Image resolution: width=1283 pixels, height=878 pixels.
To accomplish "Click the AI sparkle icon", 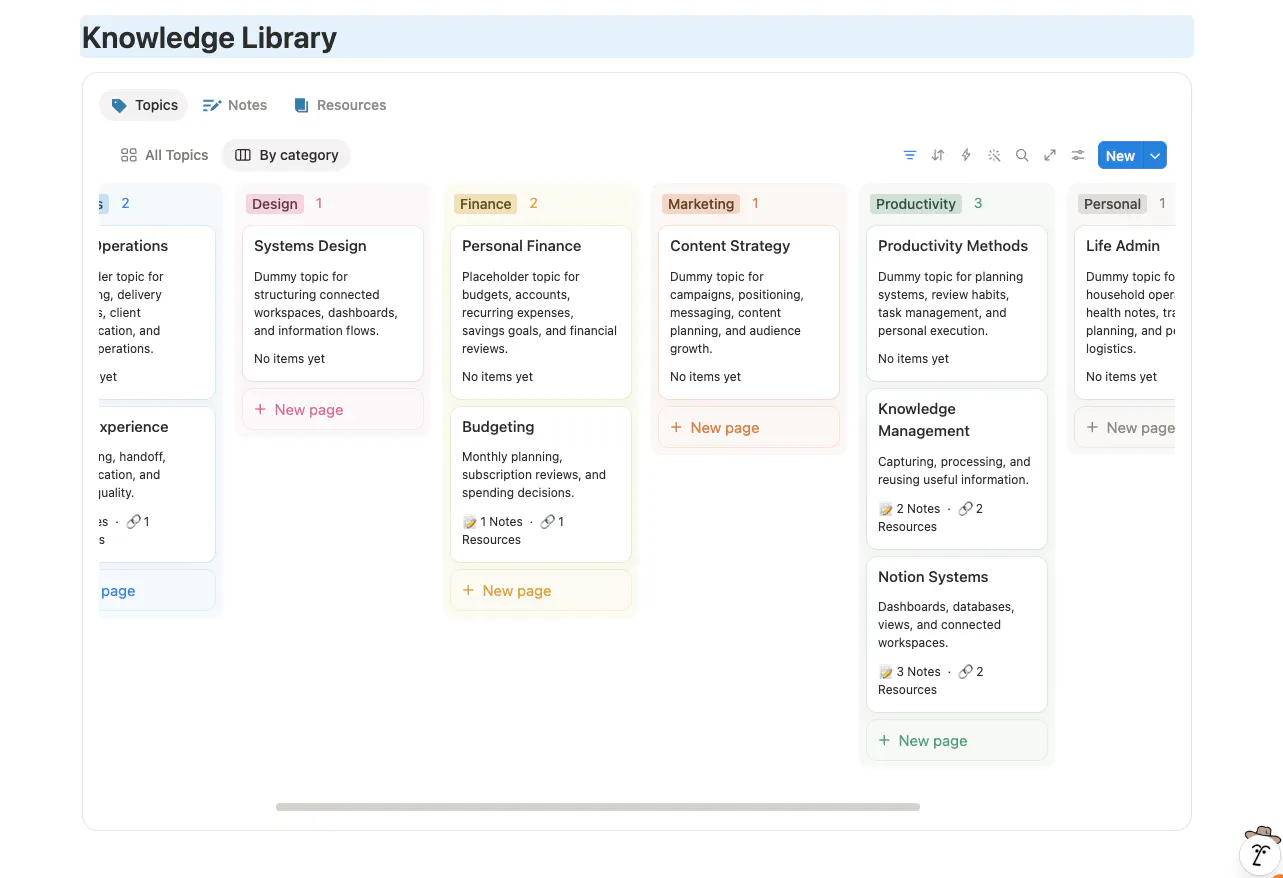I will 993,155.
